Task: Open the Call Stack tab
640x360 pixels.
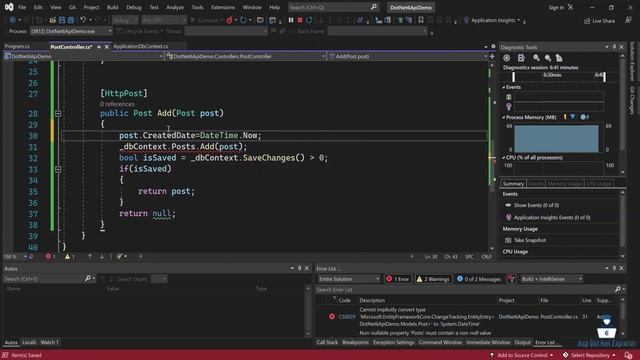Action: [x=327, y=342]
